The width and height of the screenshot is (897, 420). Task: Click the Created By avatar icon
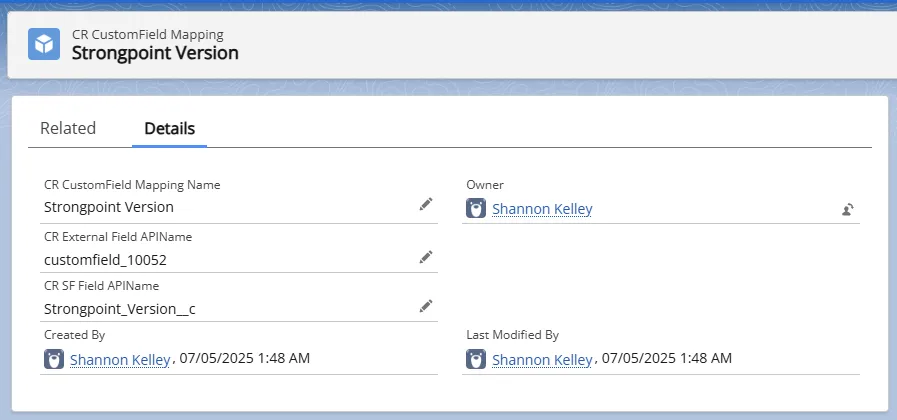pos(54,359)
